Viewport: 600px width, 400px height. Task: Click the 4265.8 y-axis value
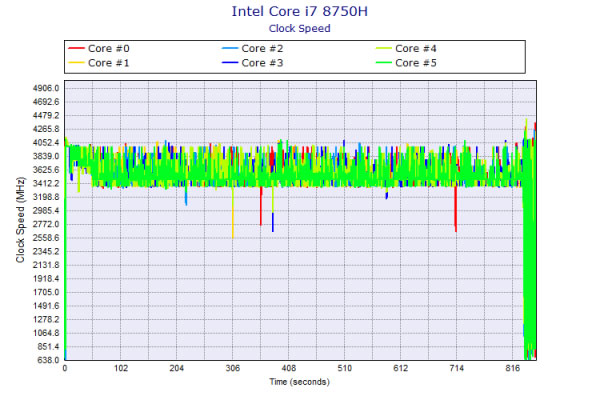click(46, 129)
